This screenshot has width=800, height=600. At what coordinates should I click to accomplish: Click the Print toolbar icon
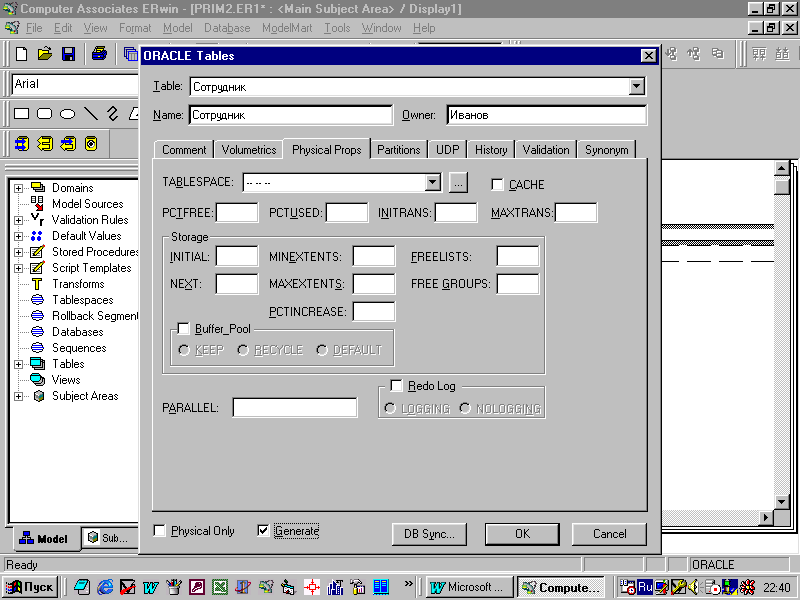pos(99,54)
